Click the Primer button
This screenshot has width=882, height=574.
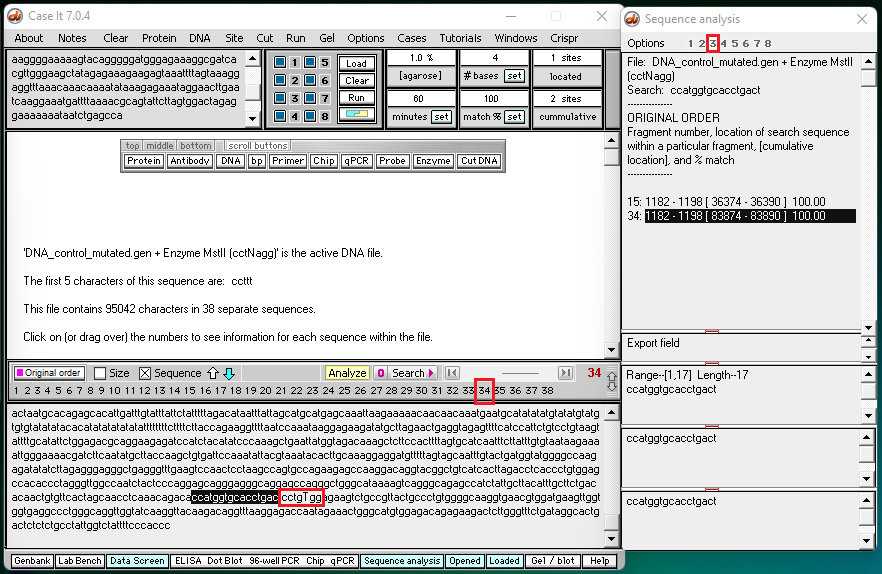[x=287, y=161]
